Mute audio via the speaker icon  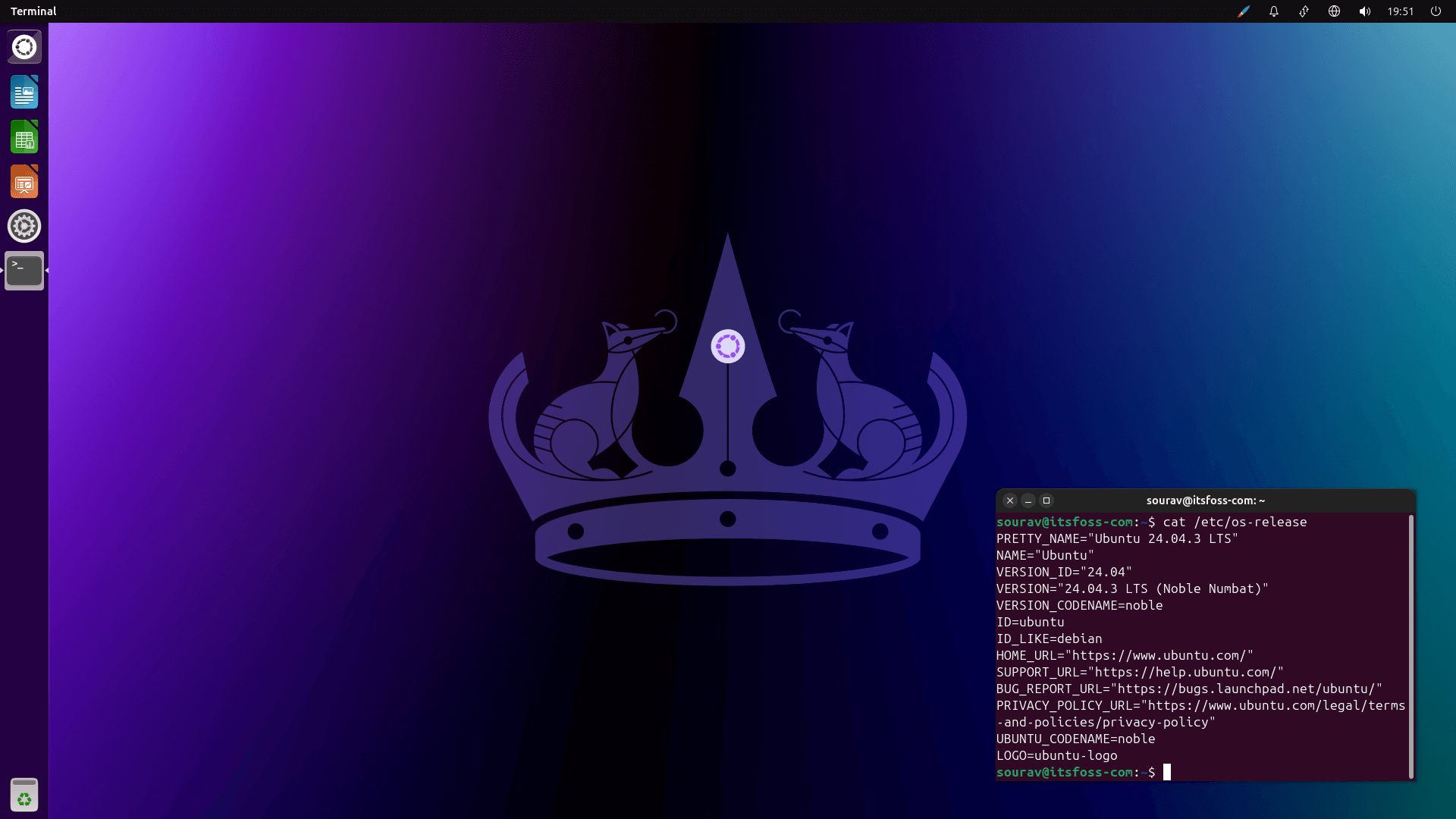(x=1363, y=11)
